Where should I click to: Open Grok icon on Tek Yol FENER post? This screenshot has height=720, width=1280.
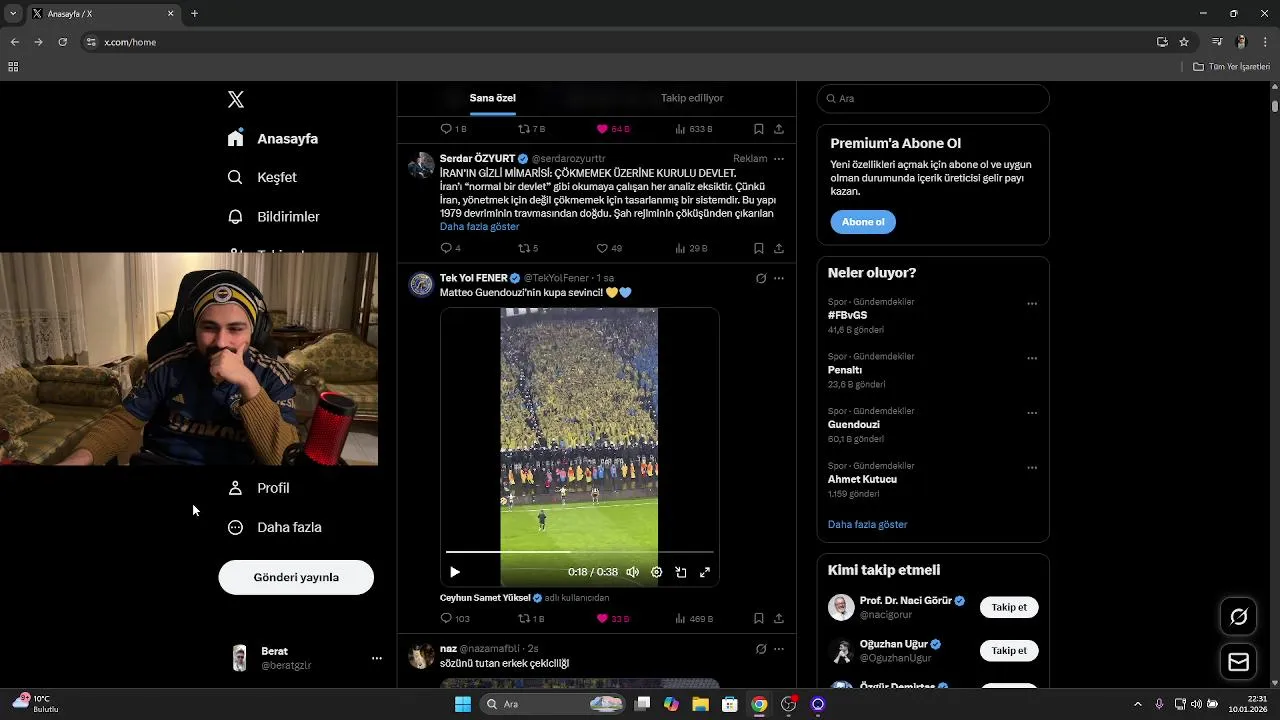761,278
